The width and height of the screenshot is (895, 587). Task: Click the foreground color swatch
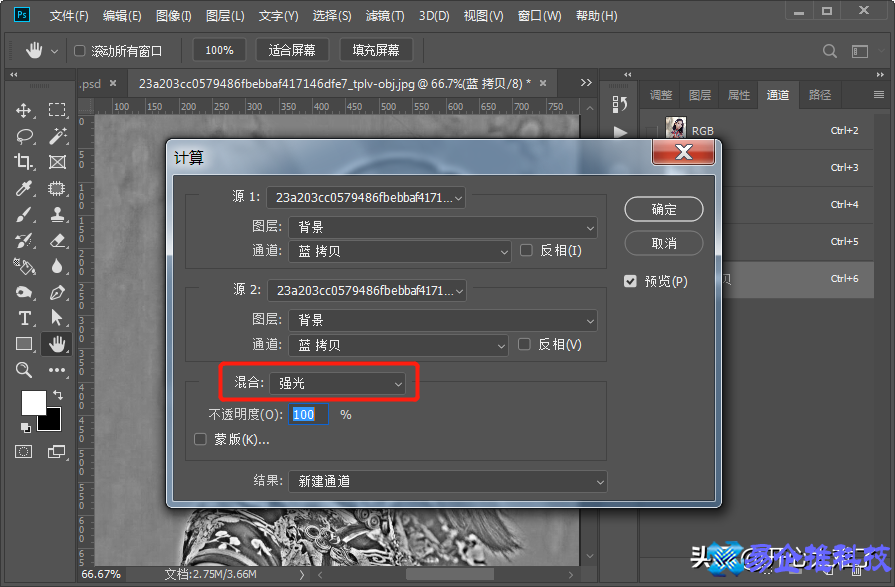coord(33,405)
